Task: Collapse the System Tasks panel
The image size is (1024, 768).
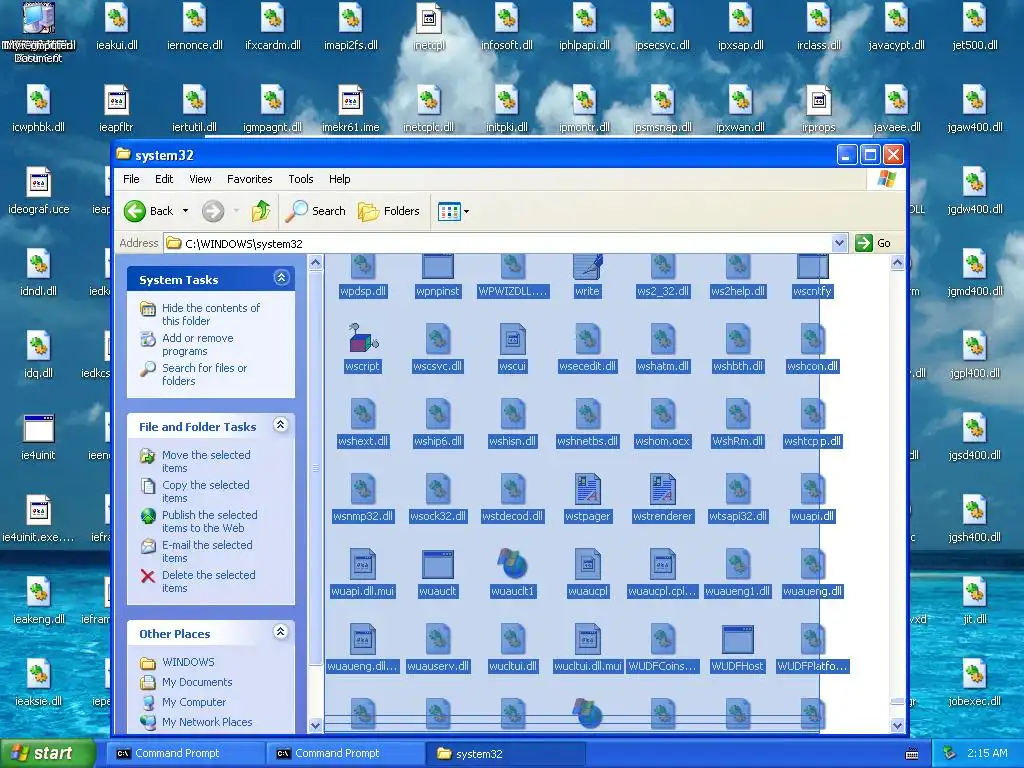Action: [x=281, y=278]
